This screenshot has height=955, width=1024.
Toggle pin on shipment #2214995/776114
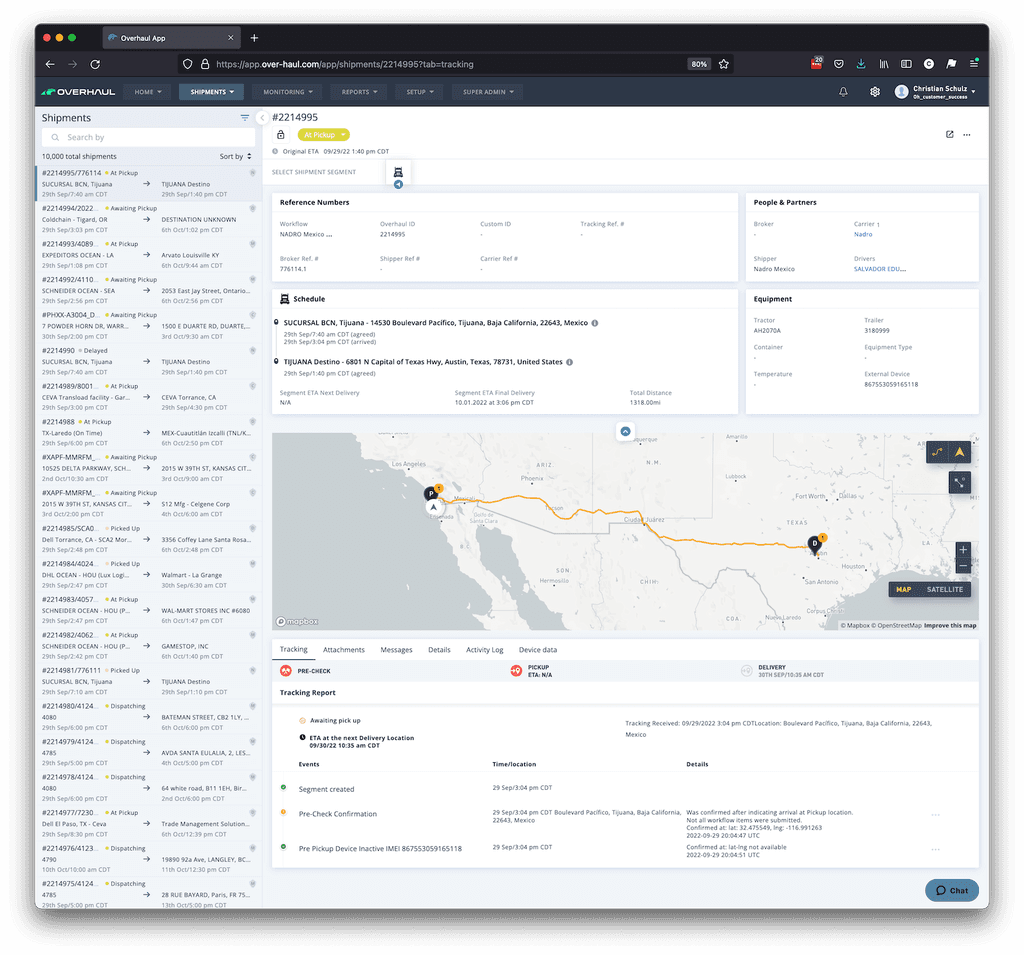pyautogui.click(x=253, y=173)
